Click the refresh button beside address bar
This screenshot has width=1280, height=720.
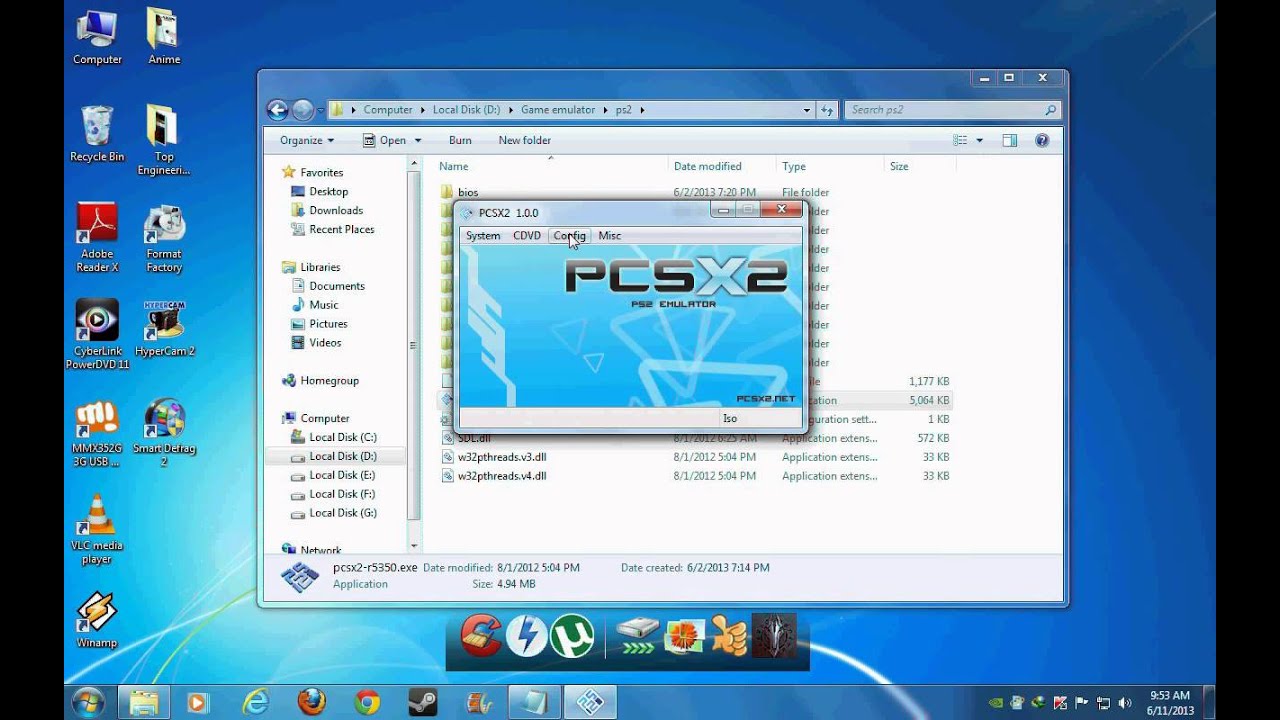tap(827, 110)
